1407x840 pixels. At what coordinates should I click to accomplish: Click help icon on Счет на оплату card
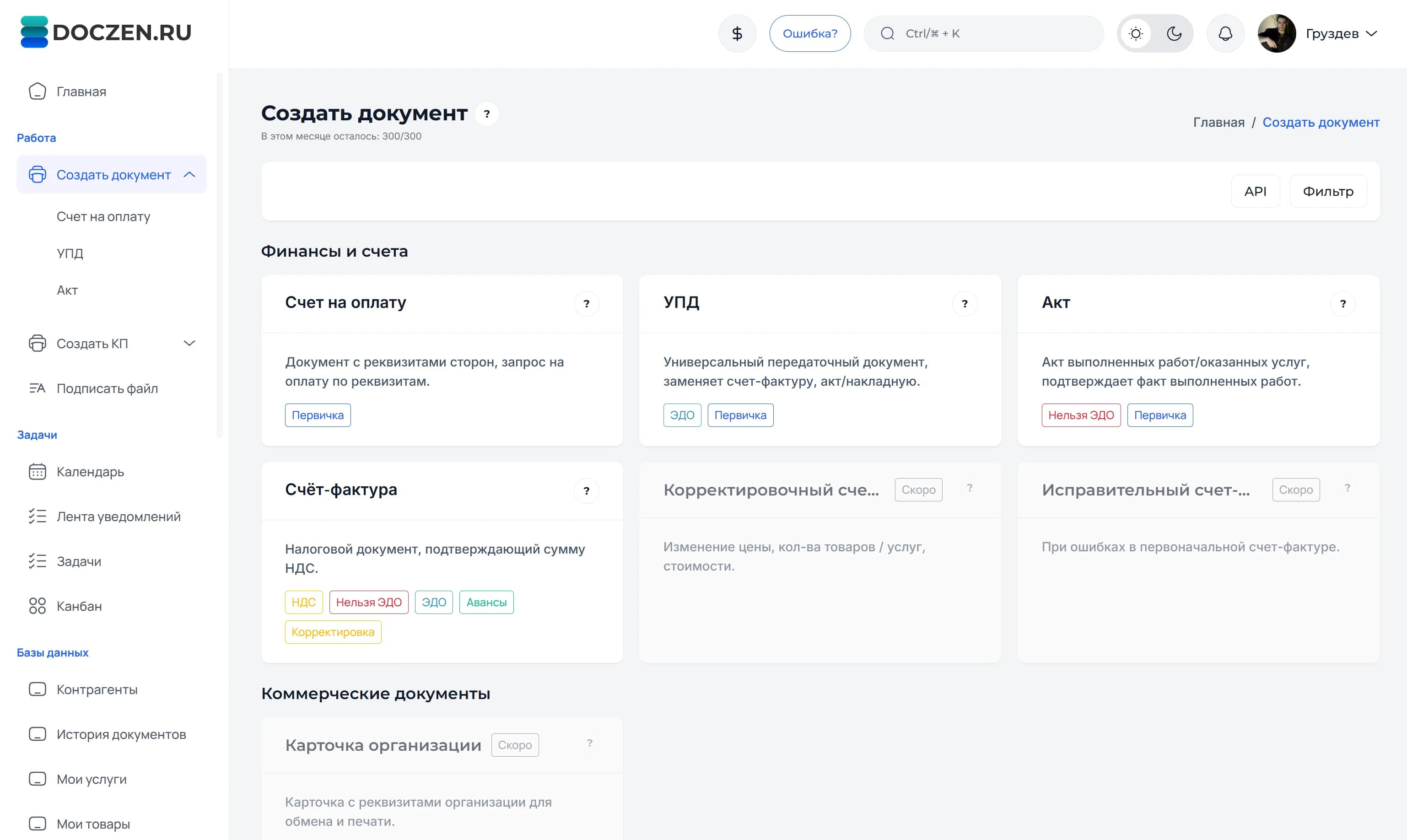586,303
